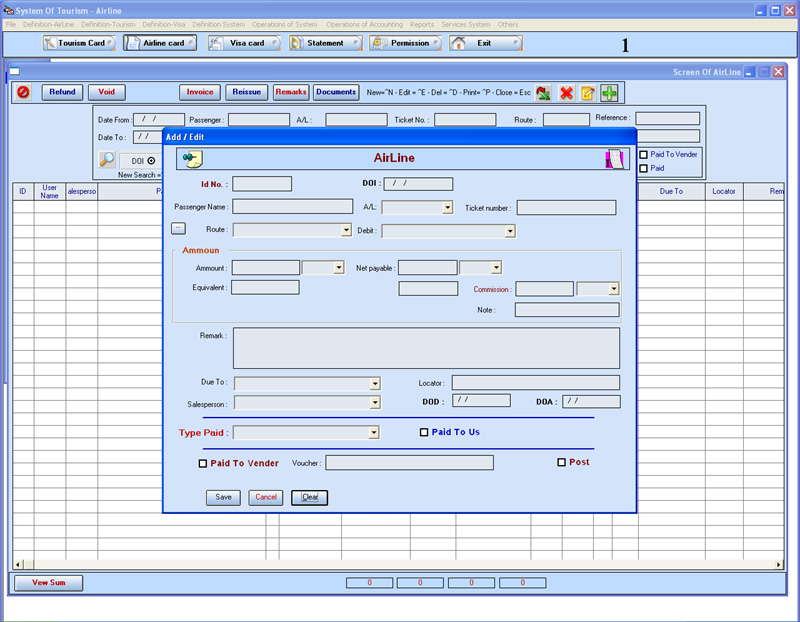Image resolution: width=800 pixels, height=622 pixels.
Task: Check the Post checkbox
Action: [x=562, y=462]
